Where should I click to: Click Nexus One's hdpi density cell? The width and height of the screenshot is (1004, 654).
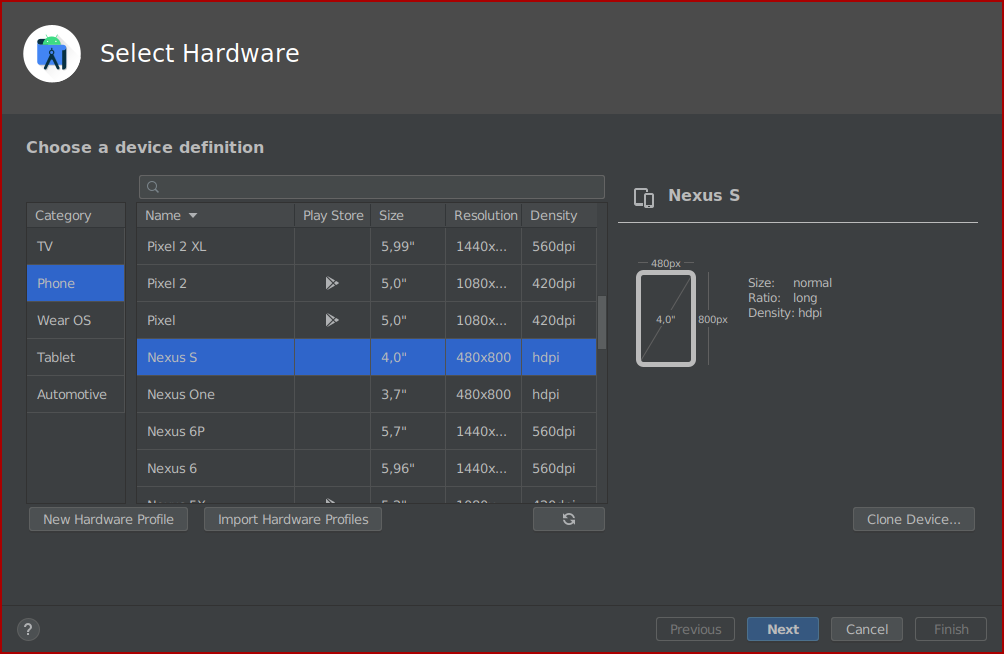(559, 395)
